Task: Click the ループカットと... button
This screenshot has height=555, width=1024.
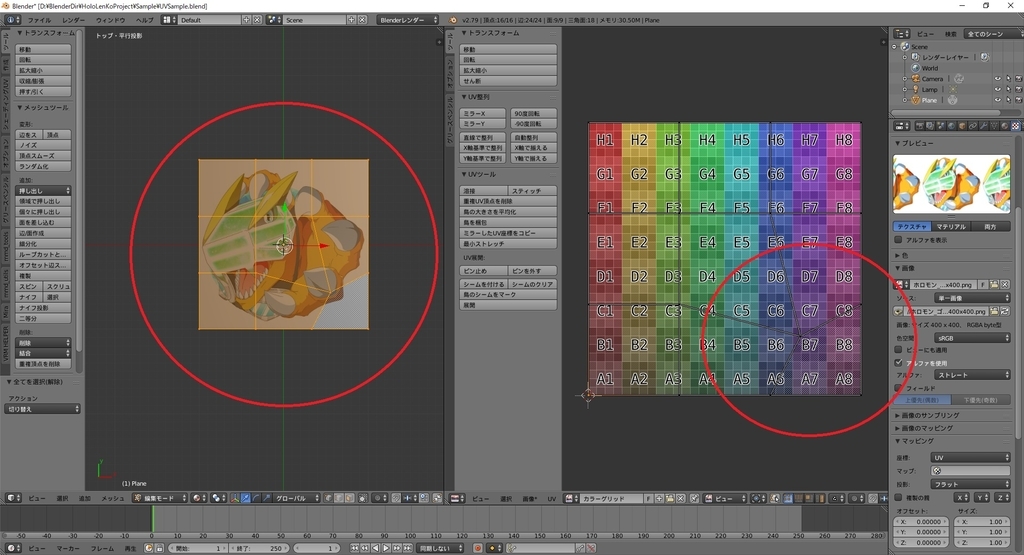Action: (43, 255)
